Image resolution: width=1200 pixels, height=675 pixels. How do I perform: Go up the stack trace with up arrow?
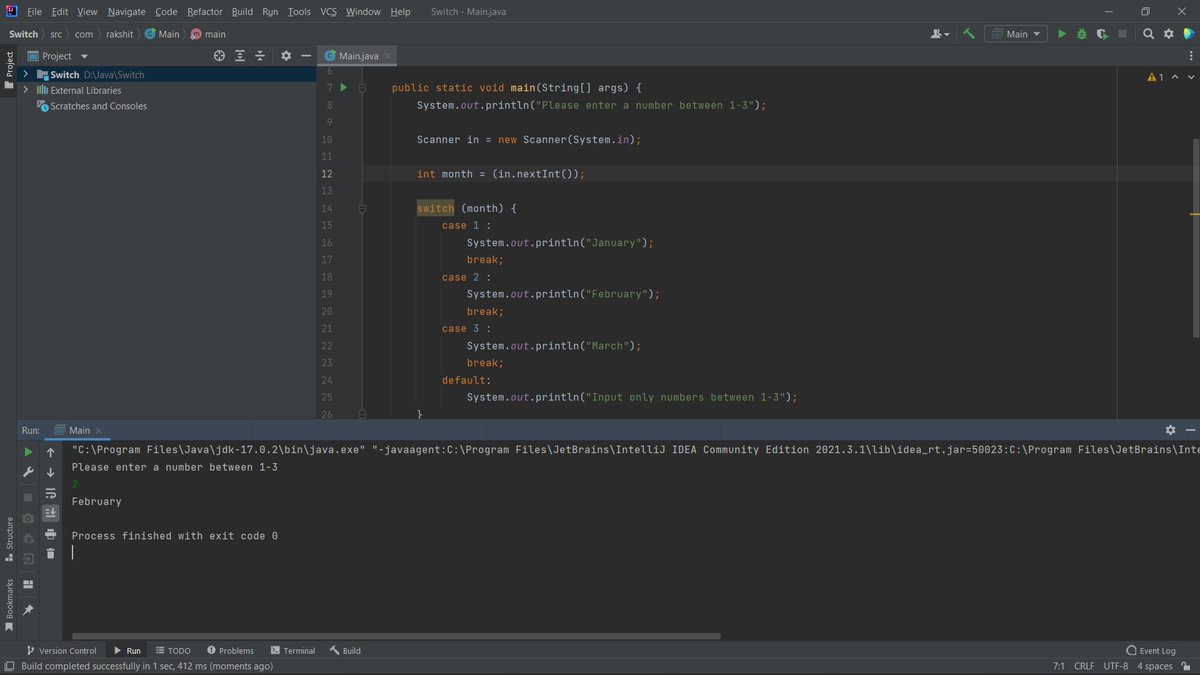click(x=50, y=452)
